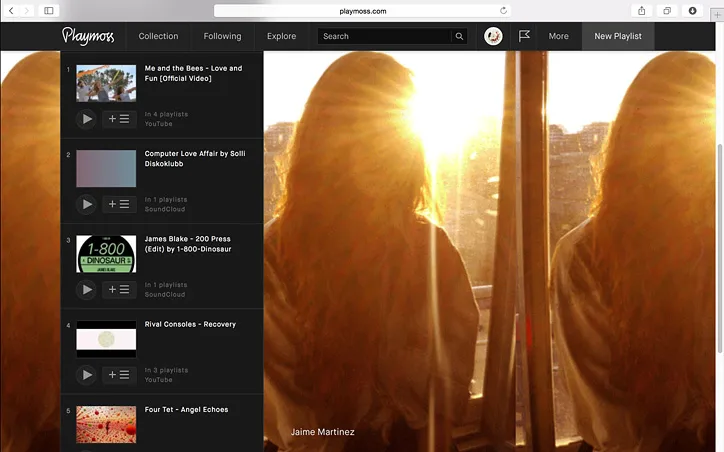
Task: Add Me and the Bees to playlist
Action: pos(119,119)
